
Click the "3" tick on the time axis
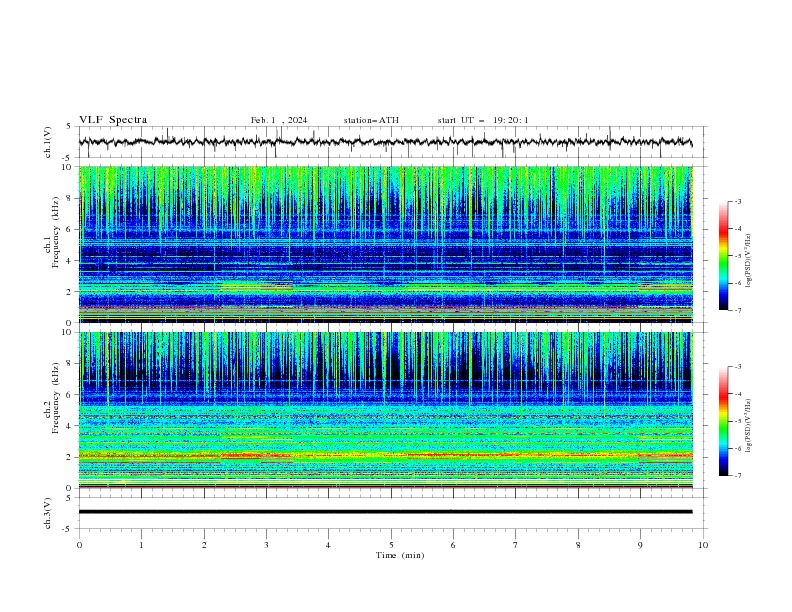tap(266, 545)
